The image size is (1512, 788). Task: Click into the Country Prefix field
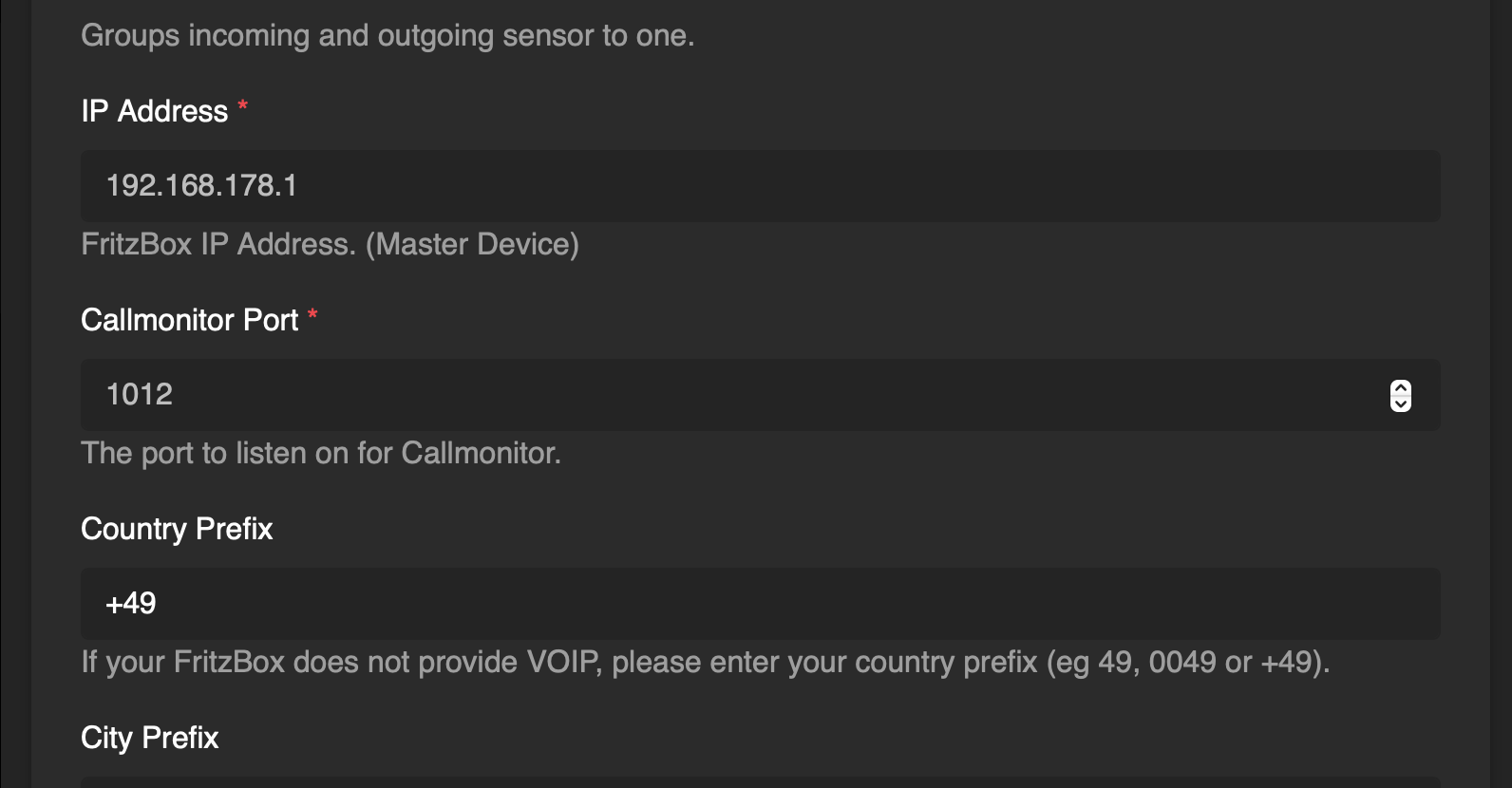(x=760, y=604)
